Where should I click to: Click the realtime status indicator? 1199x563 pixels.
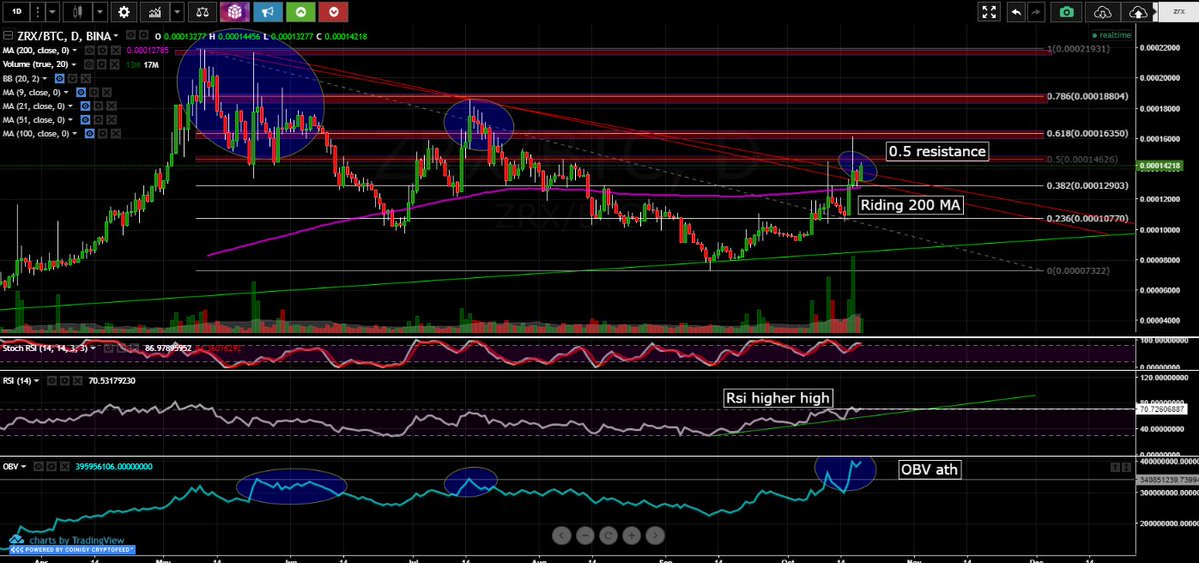click(x=1111, y=35)
